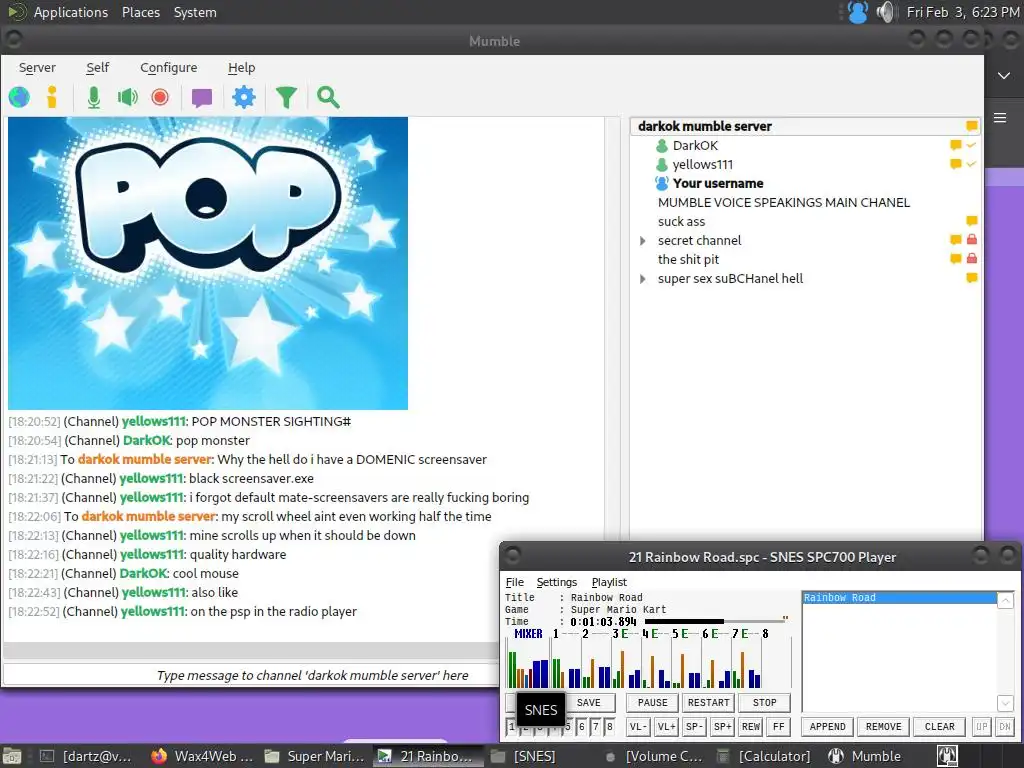This screenshot has width=1024, height=768.
Task: Open Settings menu in SNES SPC700 Player
Action: pos(556,582)
